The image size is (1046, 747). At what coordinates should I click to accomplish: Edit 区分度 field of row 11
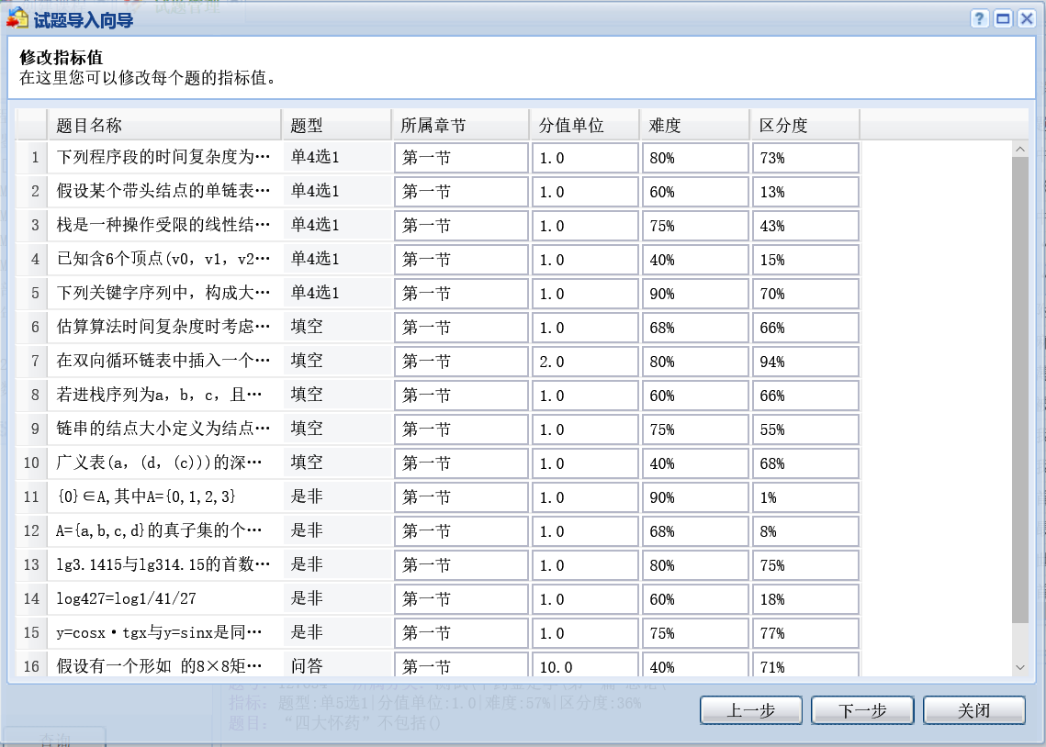(804, 498)
